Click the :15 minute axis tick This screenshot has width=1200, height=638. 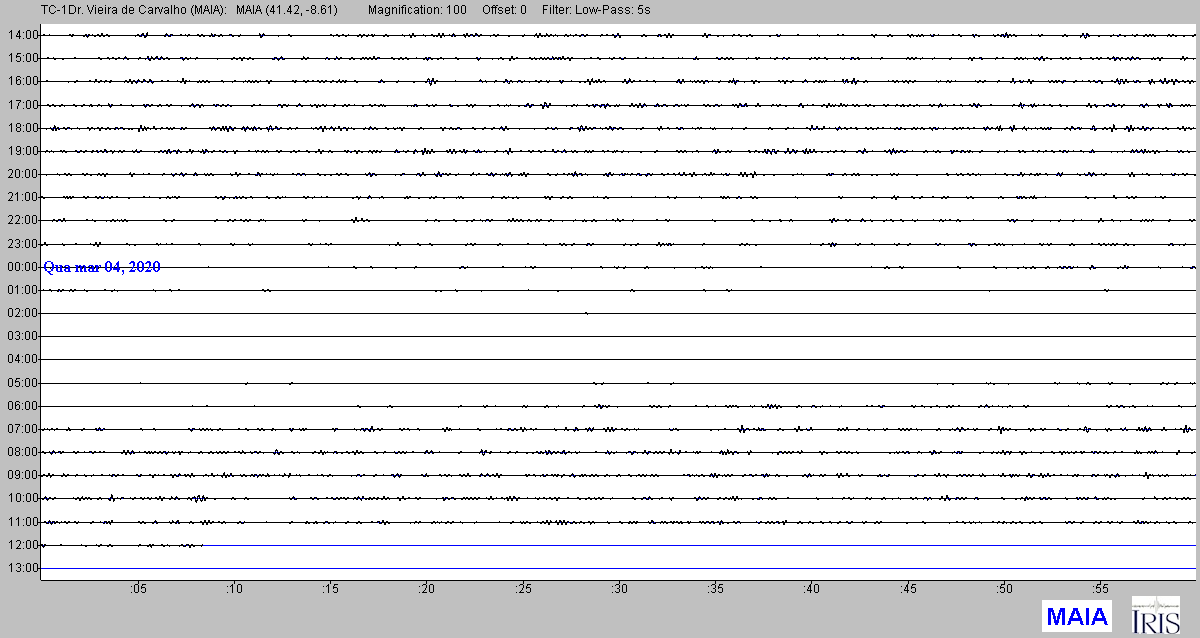pos(330,588)
